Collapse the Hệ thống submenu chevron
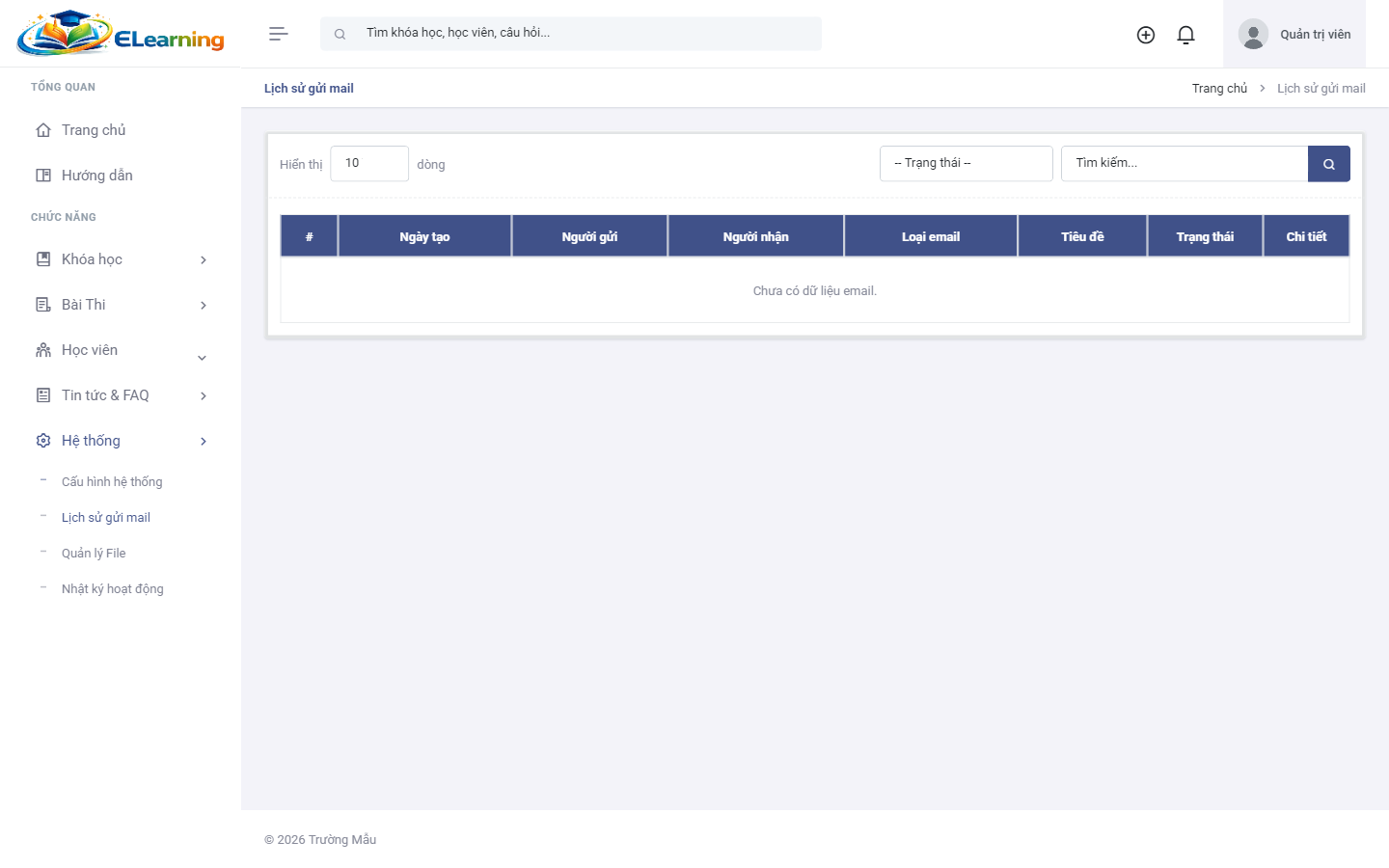Image resolution: width=1389 pixels, height=868 pixels. pyautogui.click(x=204, y=441)
